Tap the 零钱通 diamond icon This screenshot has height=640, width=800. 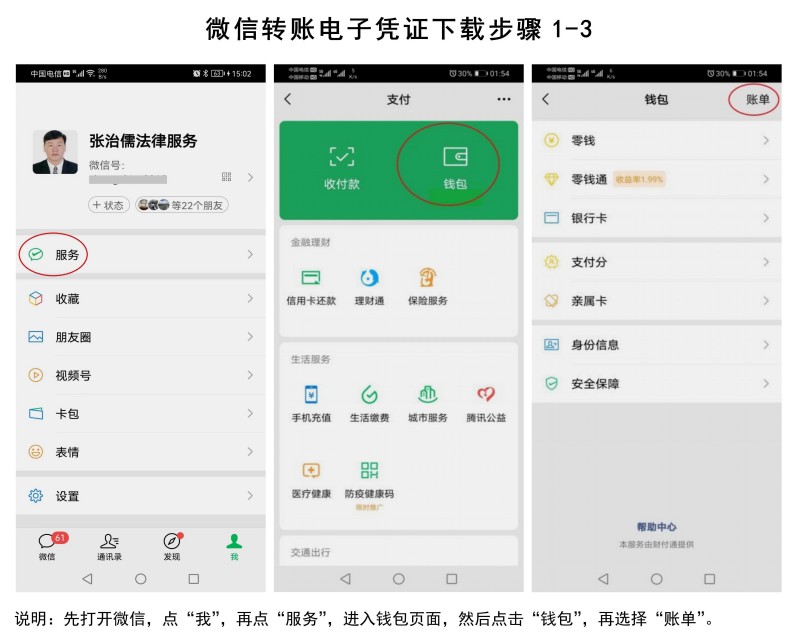pyautogui.click(x=552, y=179)
